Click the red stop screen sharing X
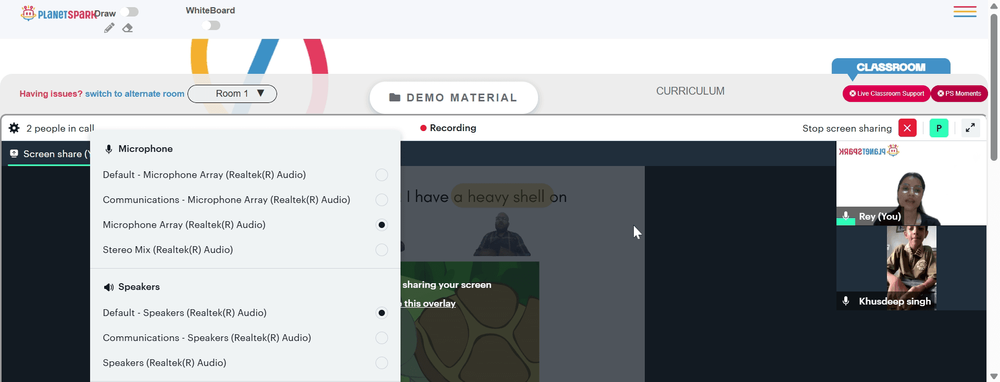Screen dimensions: 1000x382 coord(907,128)
